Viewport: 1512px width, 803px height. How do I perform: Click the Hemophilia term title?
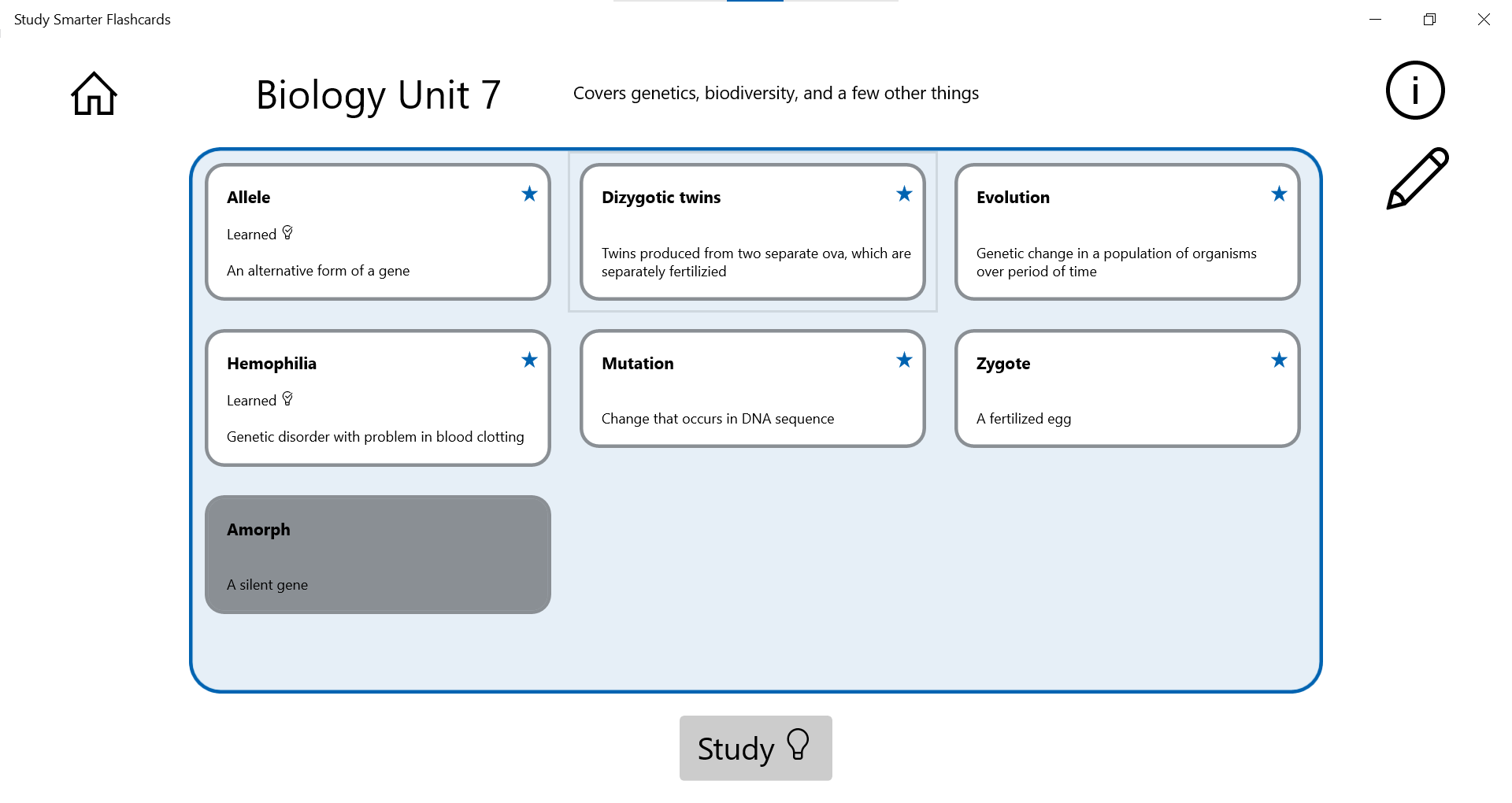(x=272, y=364)
